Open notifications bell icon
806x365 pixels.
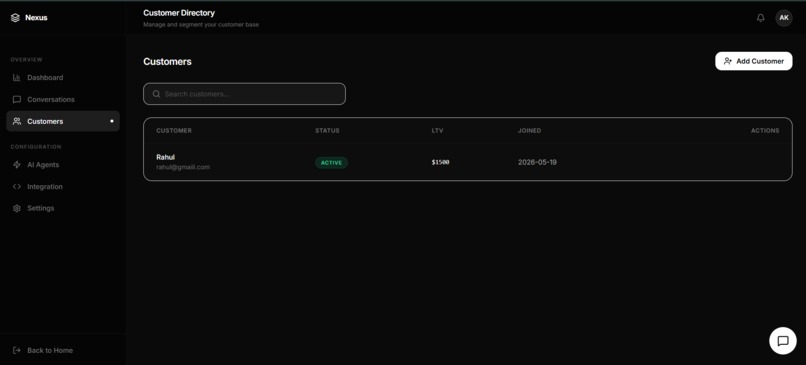tap(760, 18)
